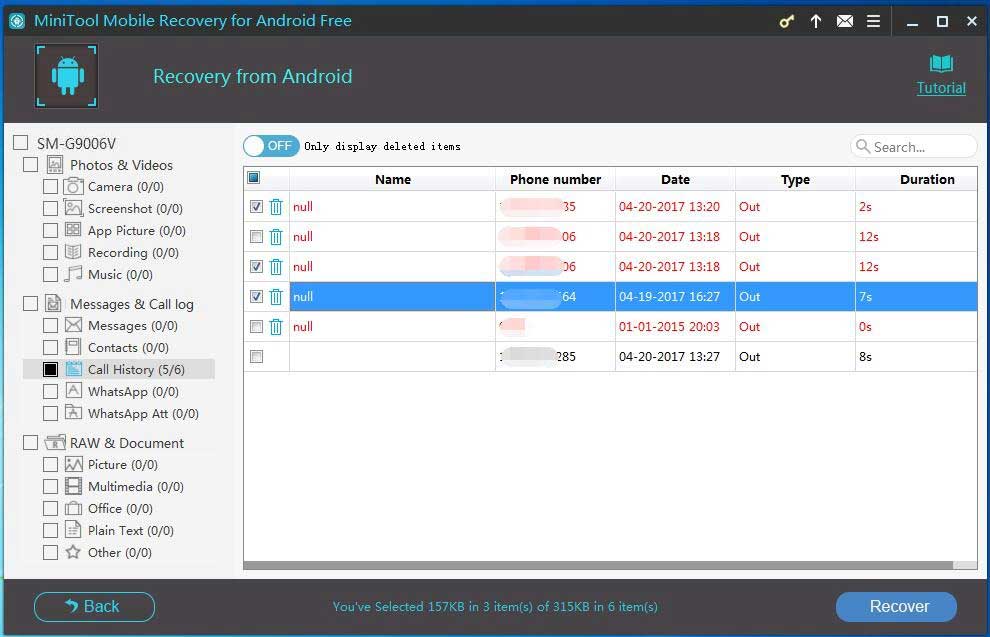Viewport: 990px width, 637px height.
Task: Click the Messages envelope icon
Action: [73, 325]
